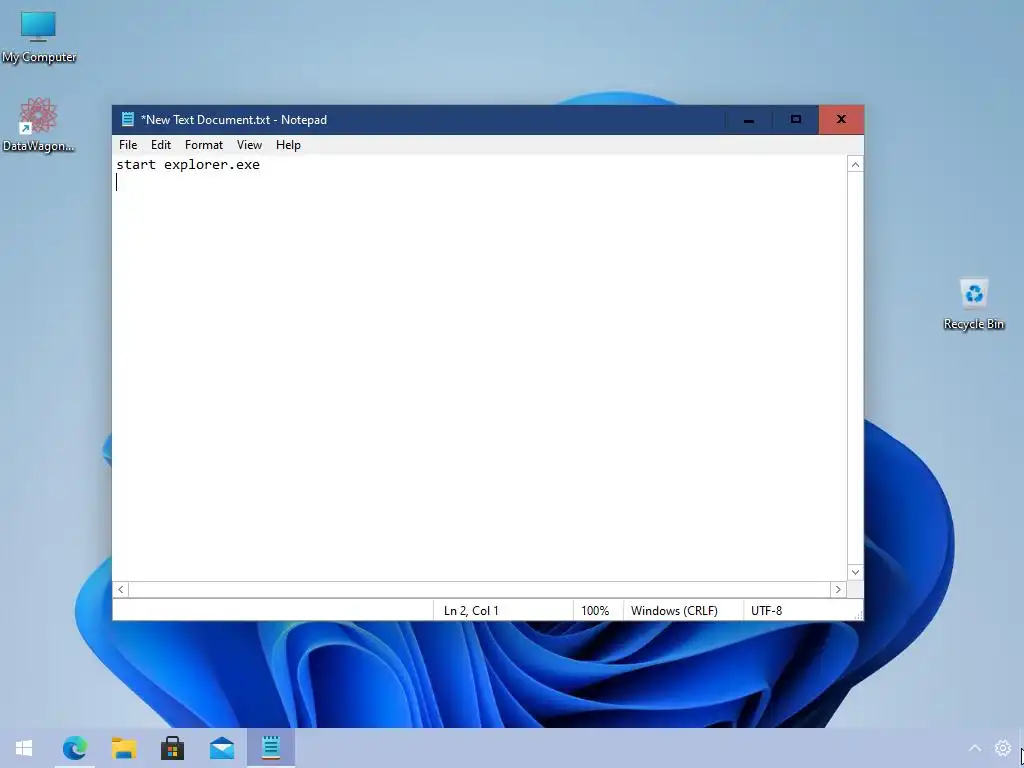
Task: Click the horizontal scrollbar left arrow
Action: click(x=121, y=589)
